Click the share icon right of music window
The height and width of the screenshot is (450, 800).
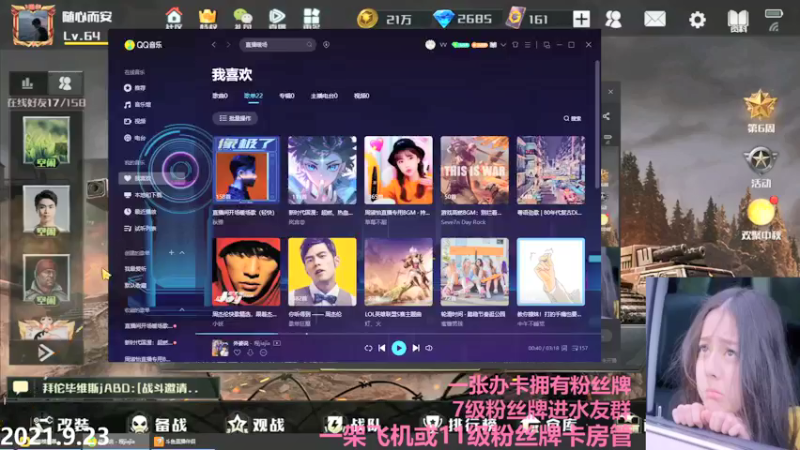tap(606, 116)
